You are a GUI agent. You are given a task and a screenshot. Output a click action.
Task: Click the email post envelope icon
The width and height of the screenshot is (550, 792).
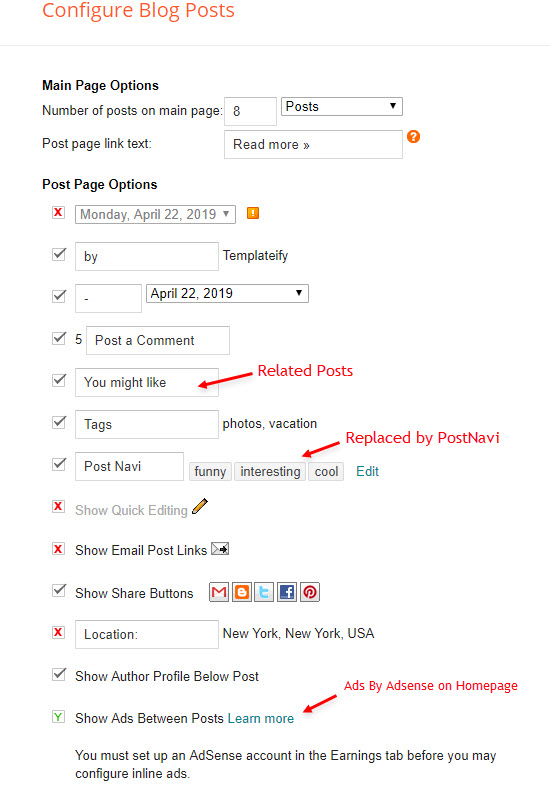pyautogui.click(x=220, y=549)
